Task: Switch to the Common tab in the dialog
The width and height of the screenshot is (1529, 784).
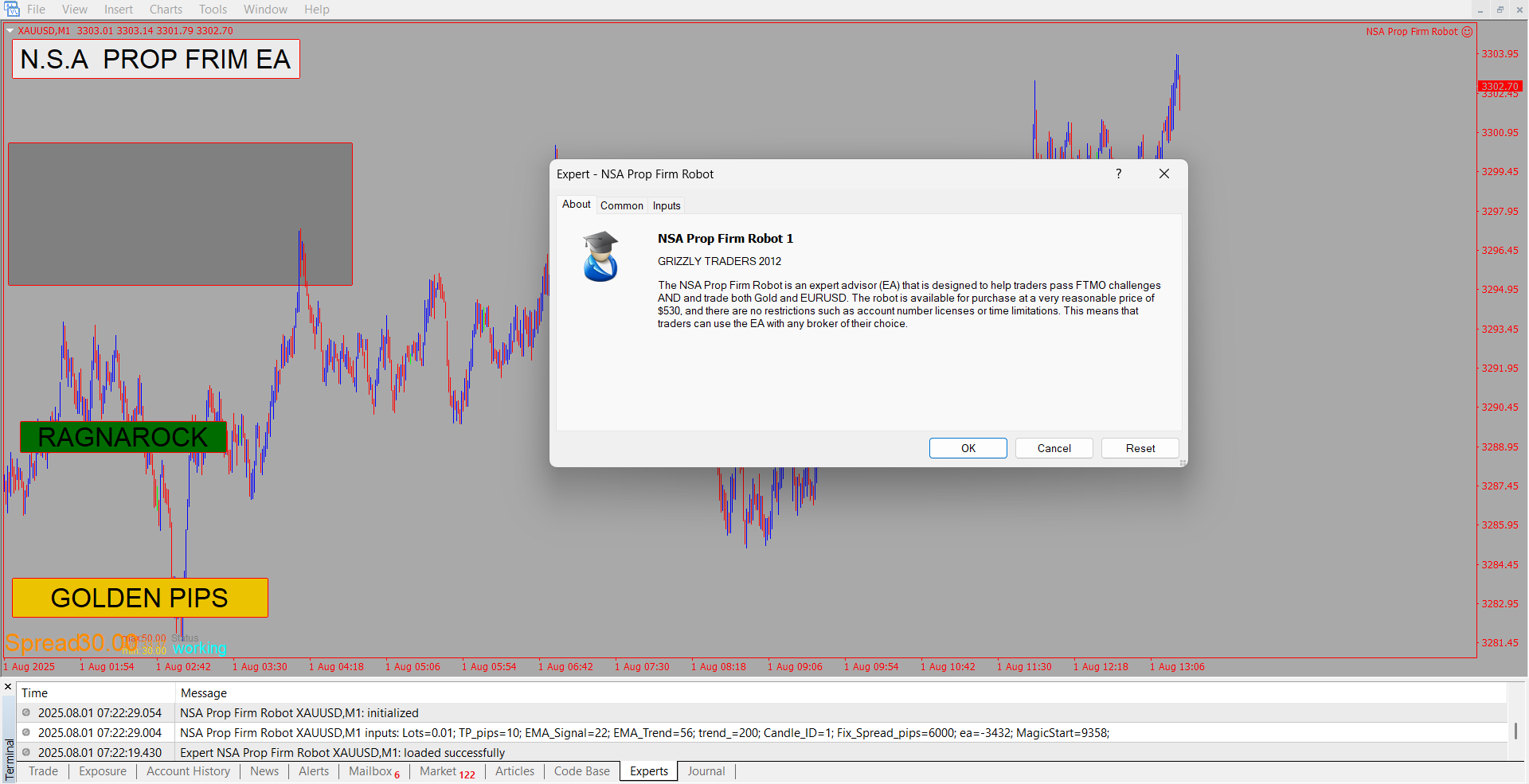Action: coord(621,205)
